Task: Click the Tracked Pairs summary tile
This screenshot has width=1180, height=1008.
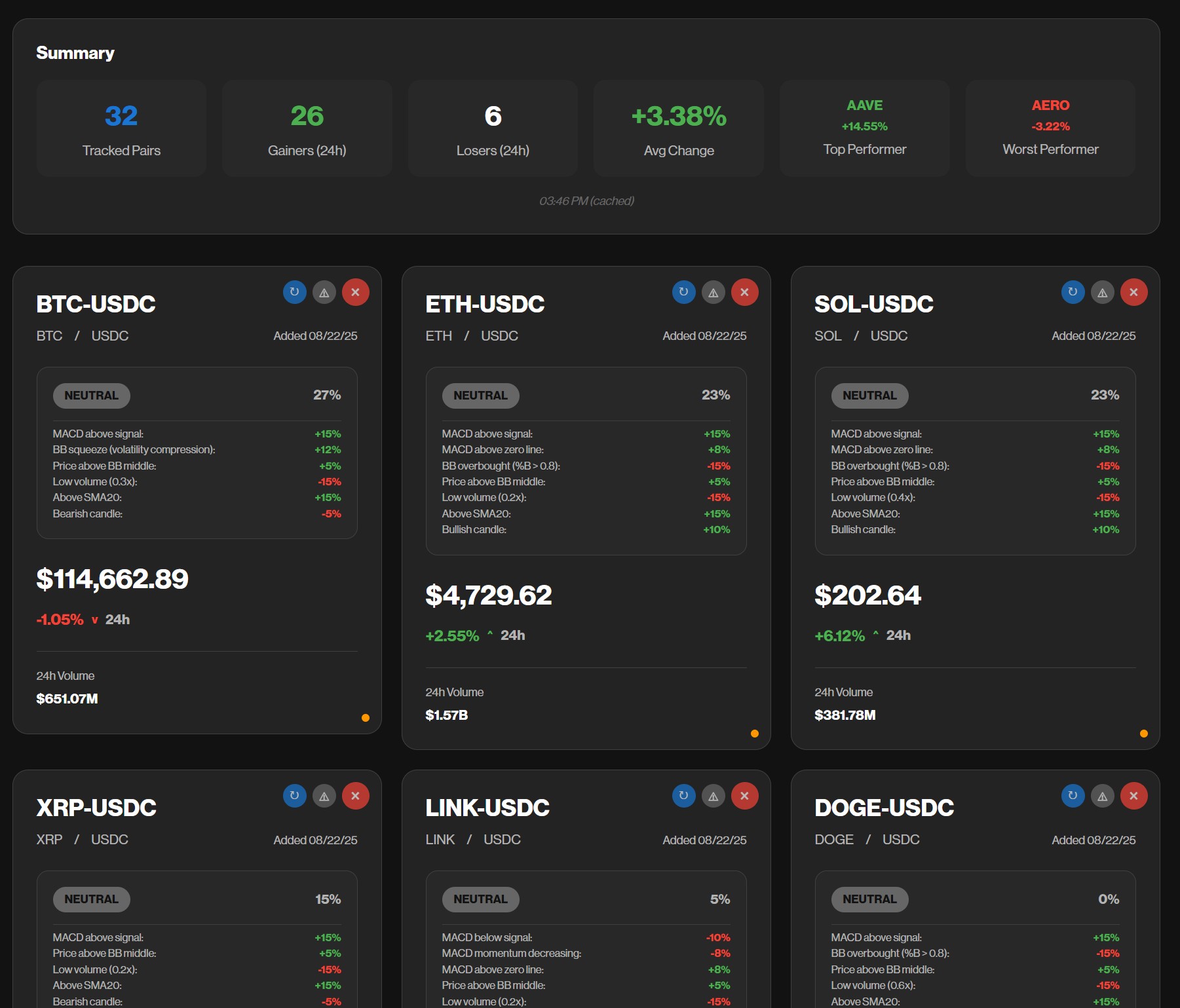Action: point(121,128)
